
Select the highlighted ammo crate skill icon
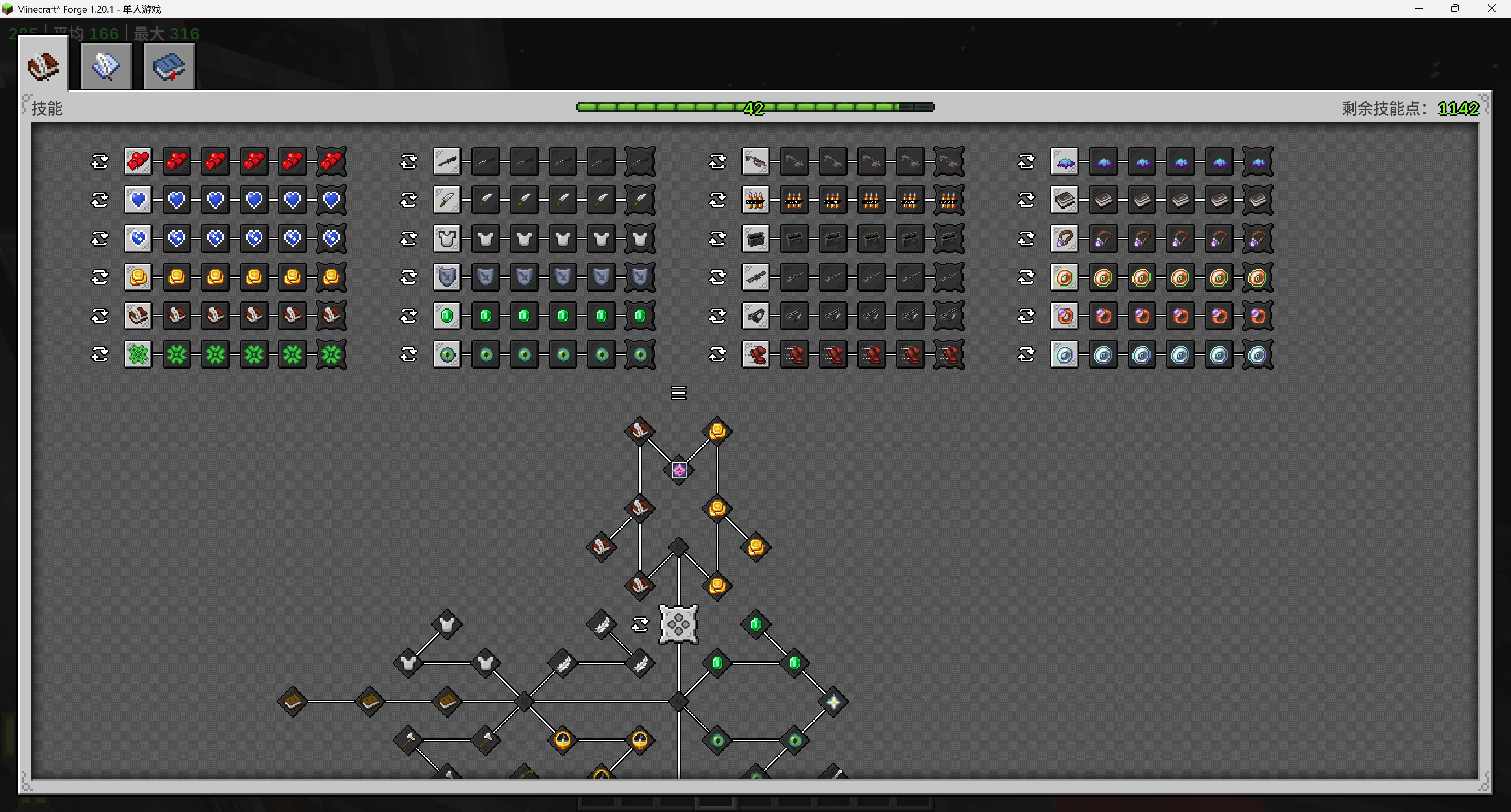click(x=755, y=239)
